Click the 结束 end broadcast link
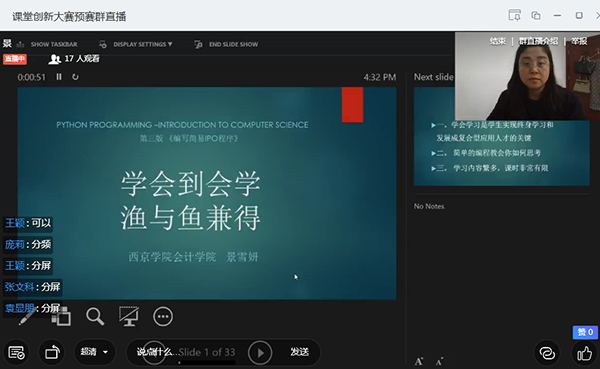 pyautogui.click(x=497, y=41)
